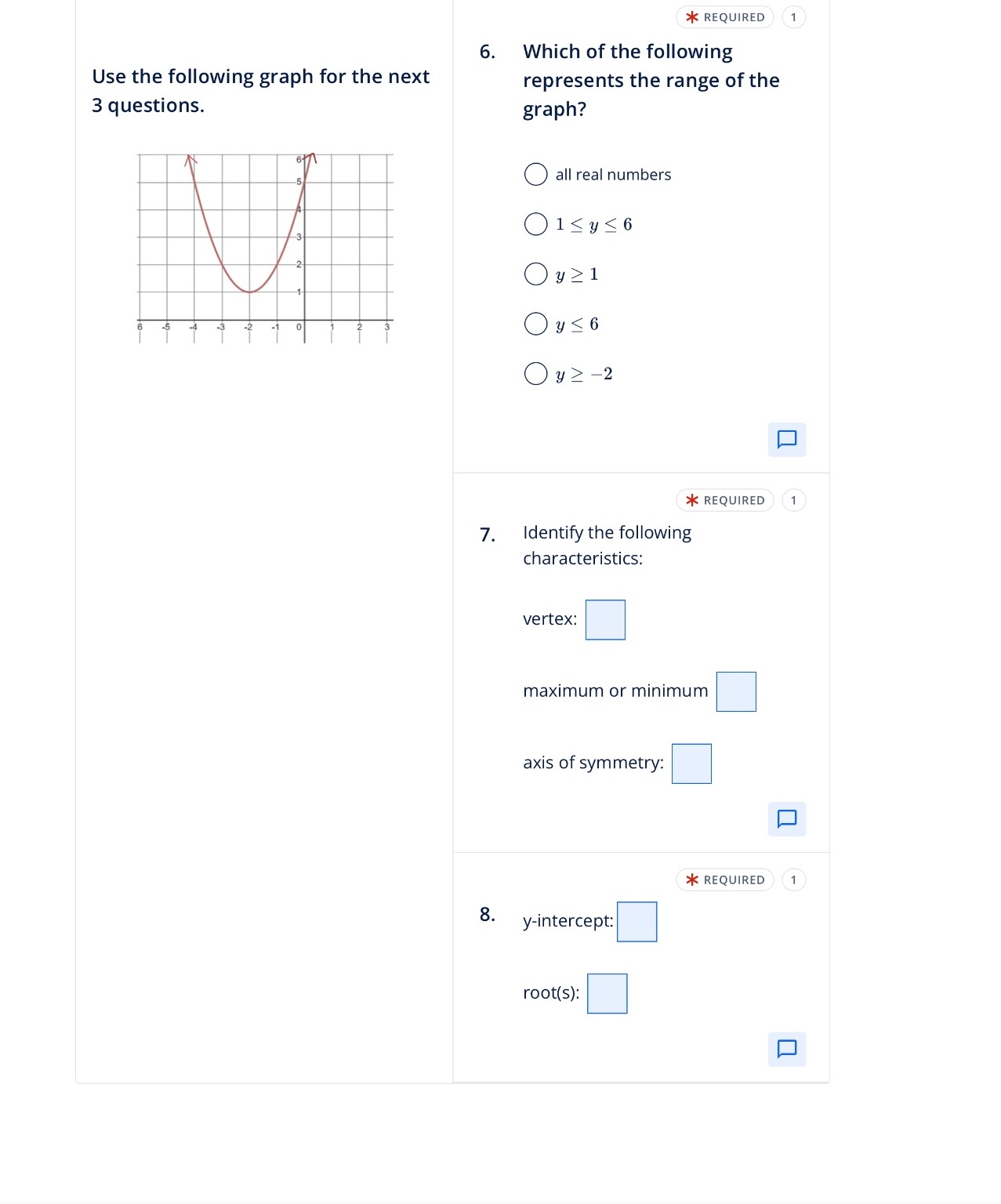The height and width of the screenshot is (1204, 1001).
Task: Click the point badge on question 7
Action: (x=792, y=500)
